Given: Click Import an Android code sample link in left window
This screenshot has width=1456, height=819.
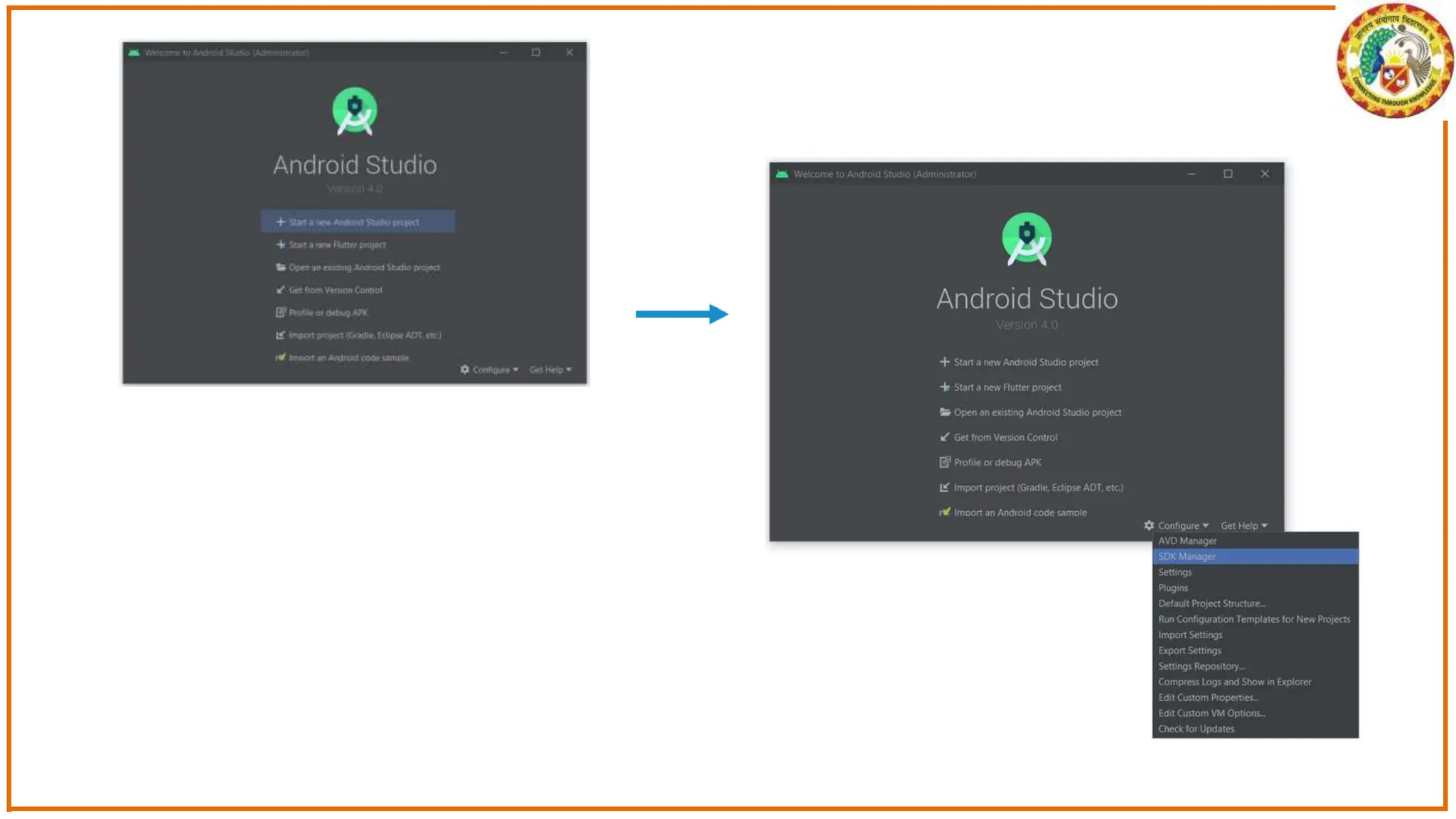Looking at the screenshot, I should [348, 358].
